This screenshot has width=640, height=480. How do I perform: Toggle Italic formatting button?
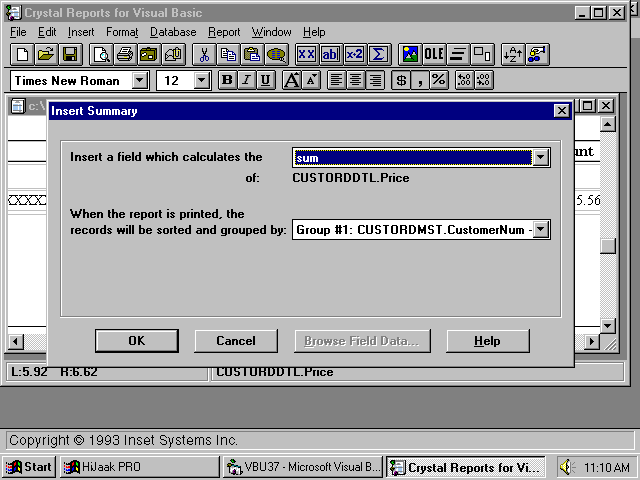pyautogui.click(x=246, y=80)
